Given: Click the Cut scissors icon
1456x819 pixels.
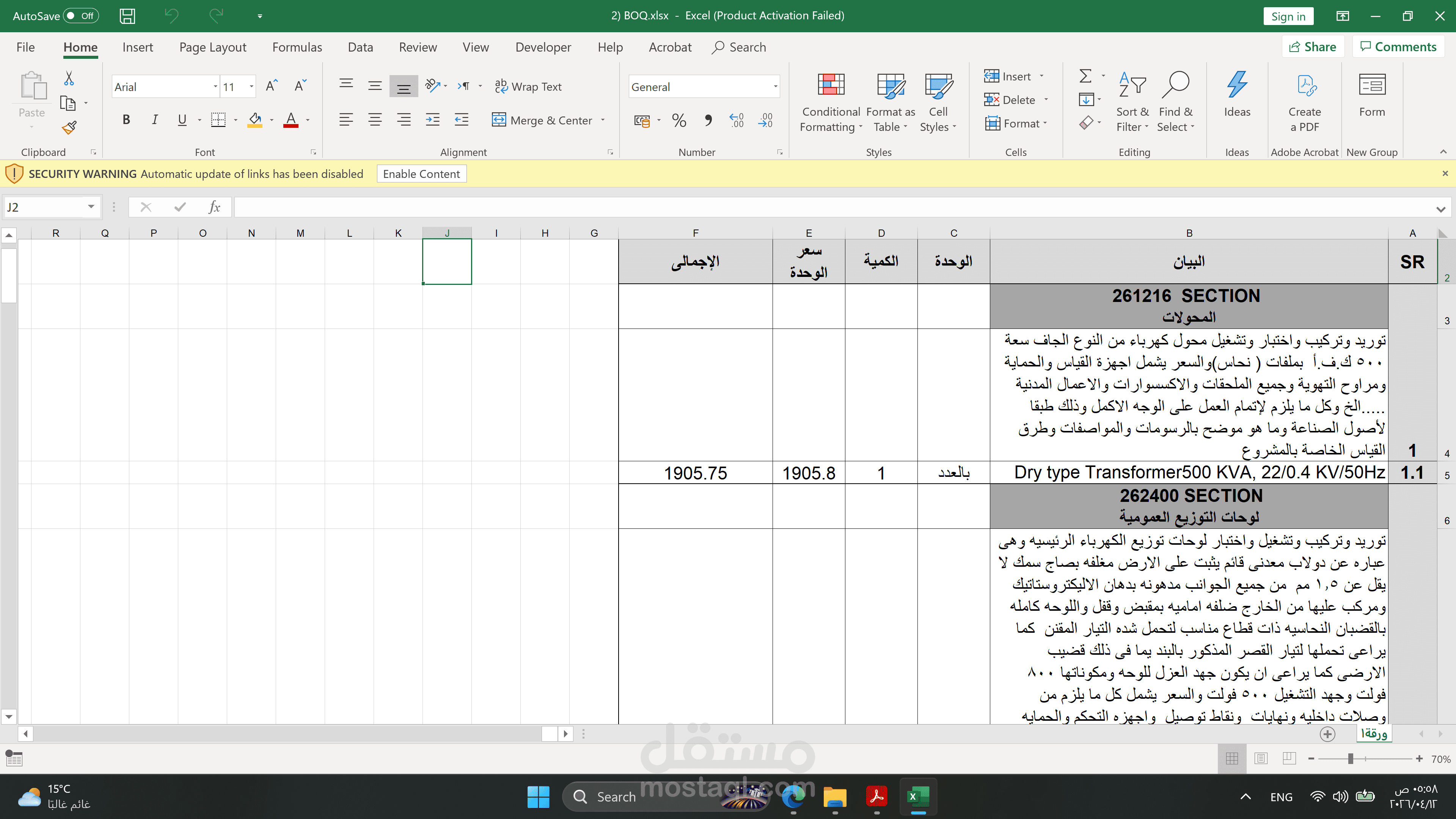Looking at the screenshot, I should tap(69, 78).
